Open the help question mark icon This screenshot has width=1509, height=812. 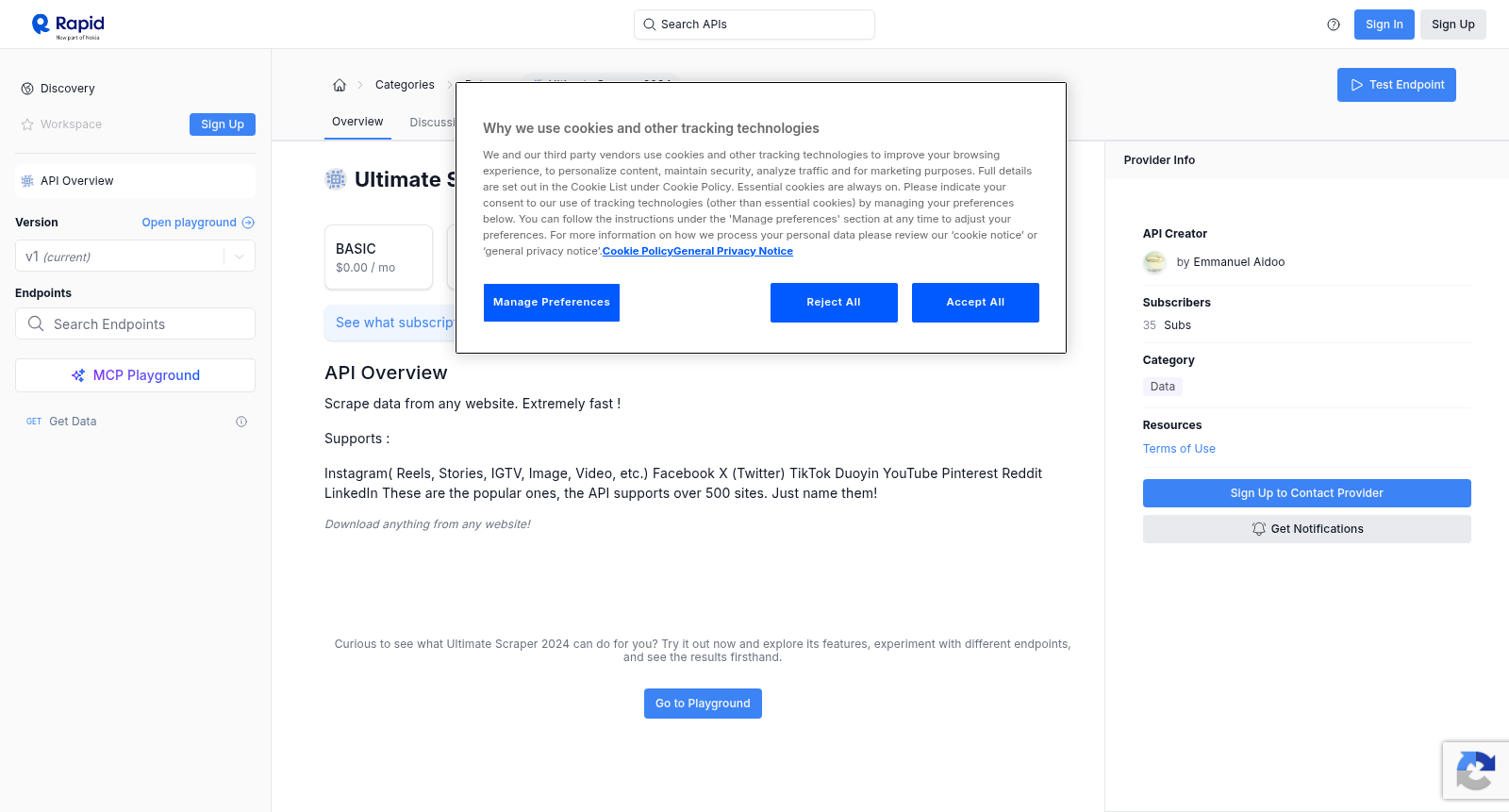[1334, 25]
